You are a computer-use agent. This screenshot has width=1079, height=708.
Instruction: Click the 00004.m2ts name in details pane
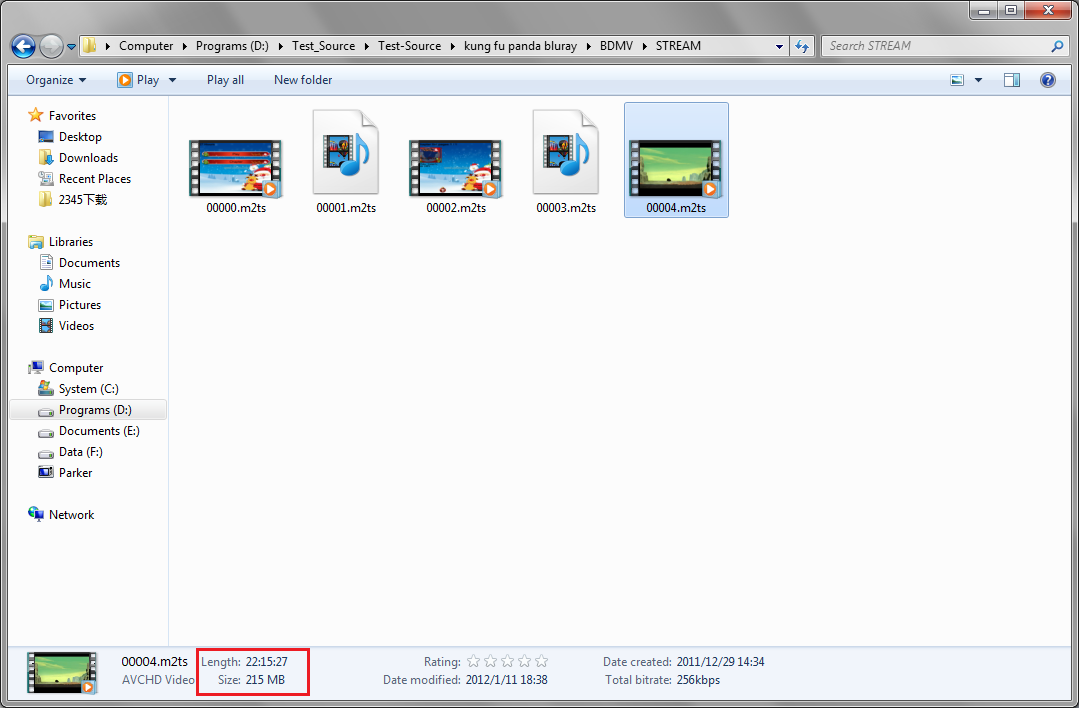click(x=155, y=661)
